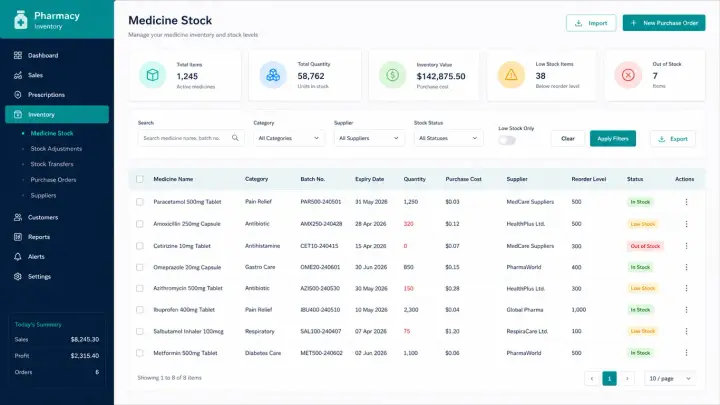This screenshot has width=720, height=405.
Task: Open actions menu for Amoxicillin row
Action: (x=686, y=224)
